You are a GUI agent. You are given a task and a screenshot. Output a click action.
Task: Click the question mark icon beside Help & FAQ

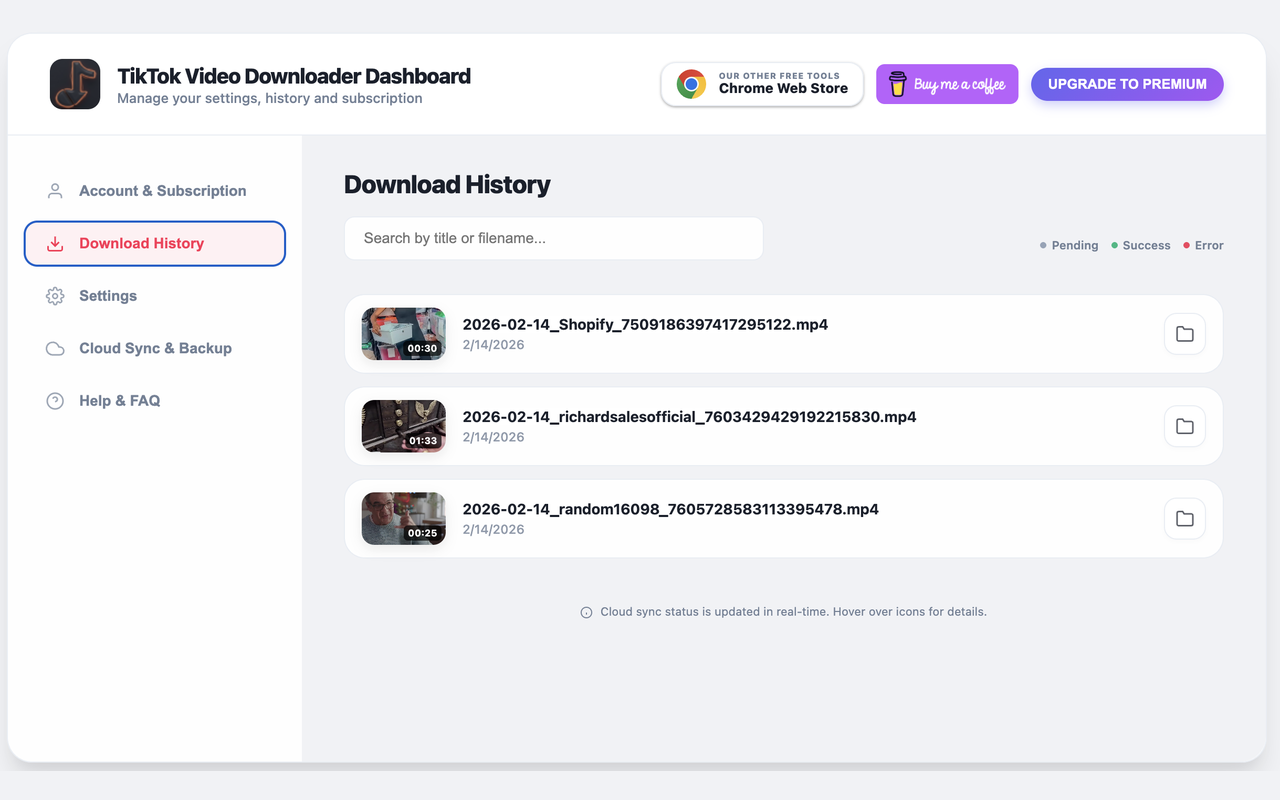click(55, 400)
